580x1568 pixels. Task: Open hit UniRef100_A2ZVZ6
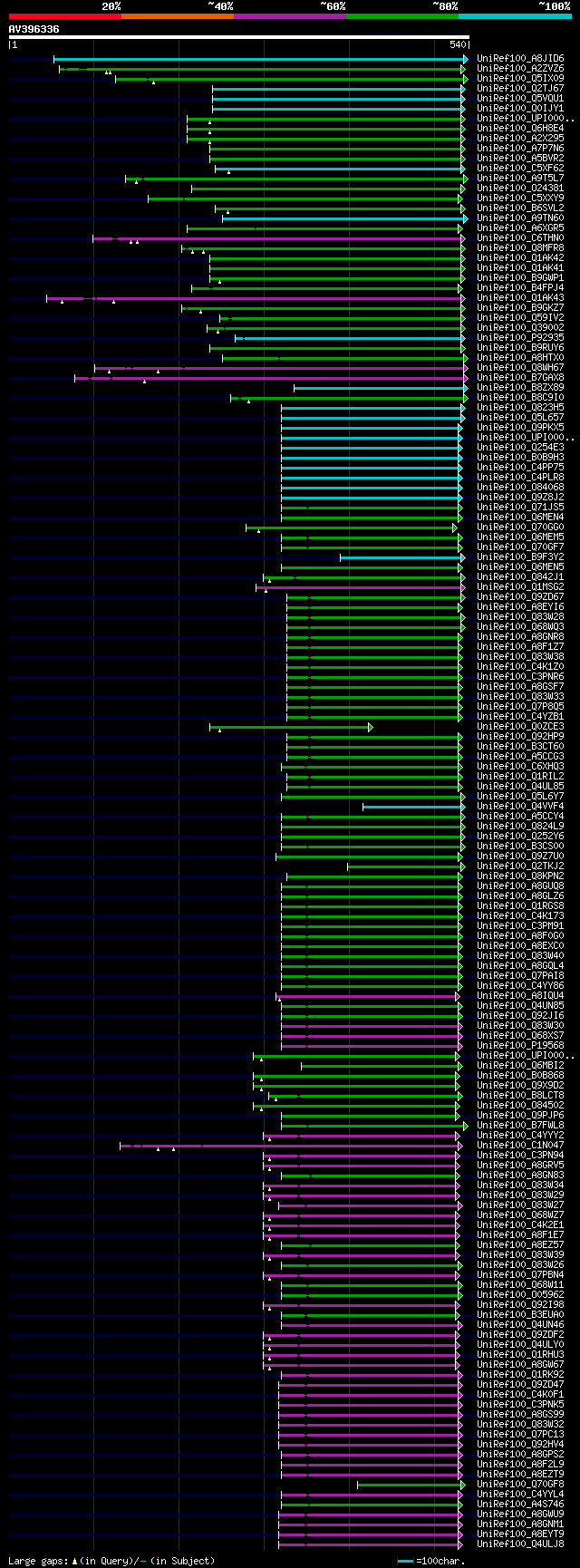(520, 69)
